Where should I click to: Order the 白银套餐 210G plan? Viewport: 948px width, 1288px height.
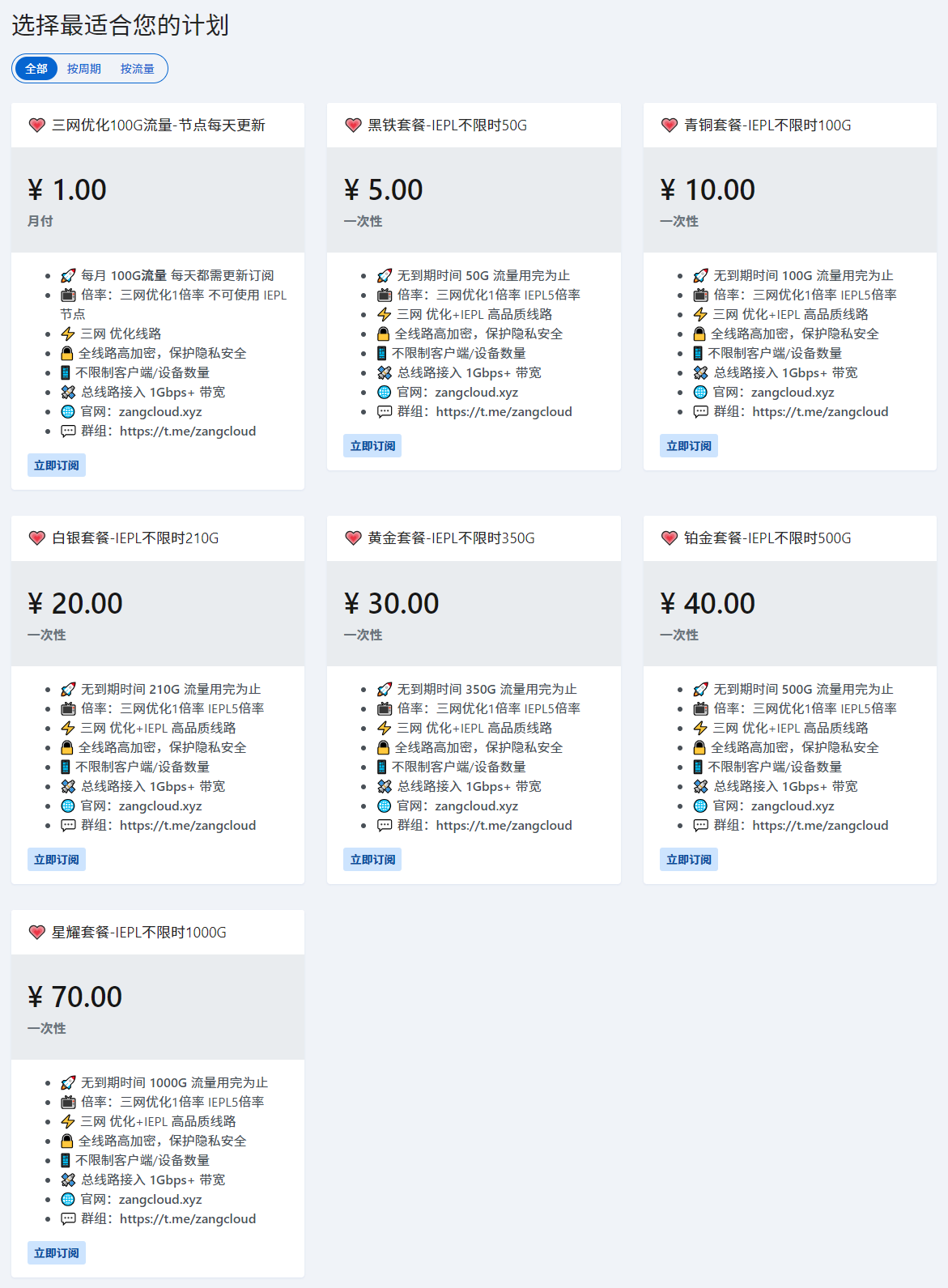57,860
